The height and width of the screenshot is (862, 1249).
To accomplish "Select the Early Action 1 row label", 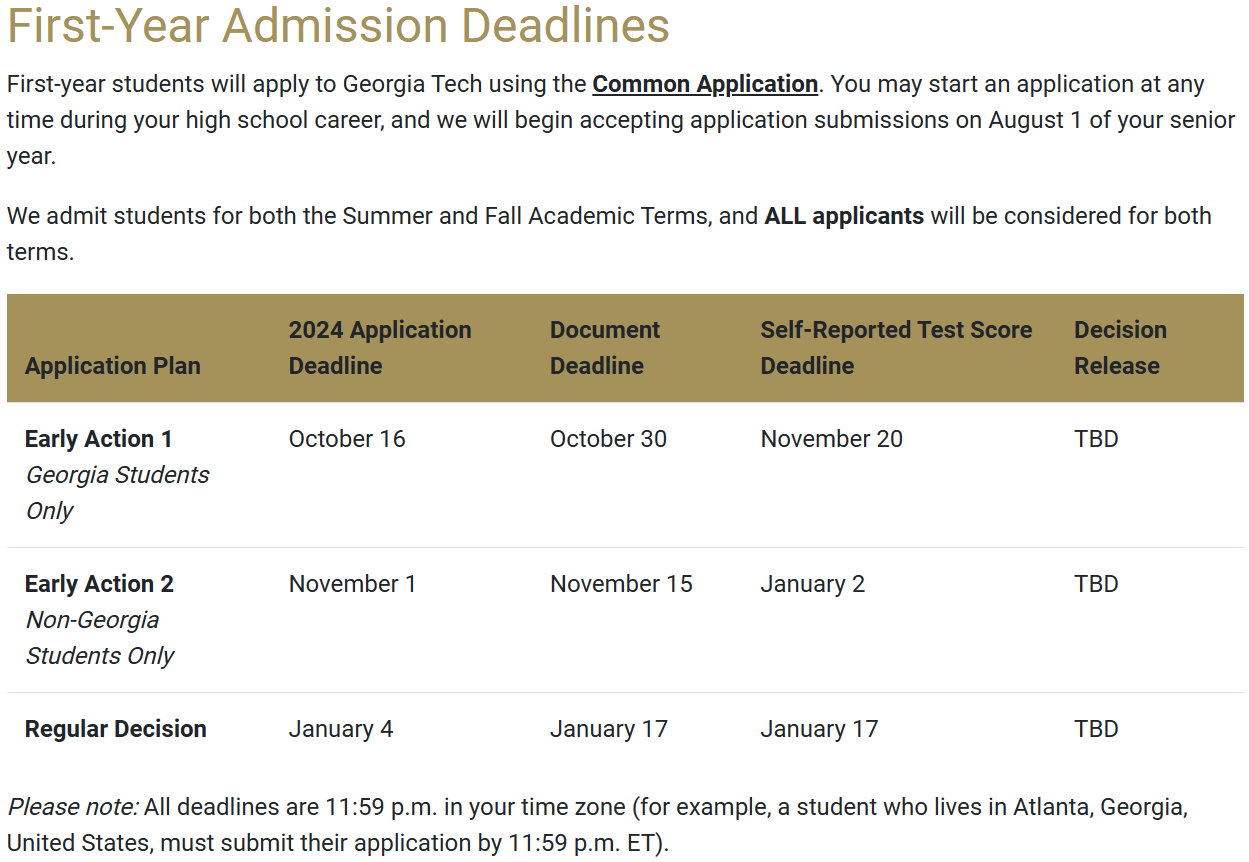I will tap(99, 439).
